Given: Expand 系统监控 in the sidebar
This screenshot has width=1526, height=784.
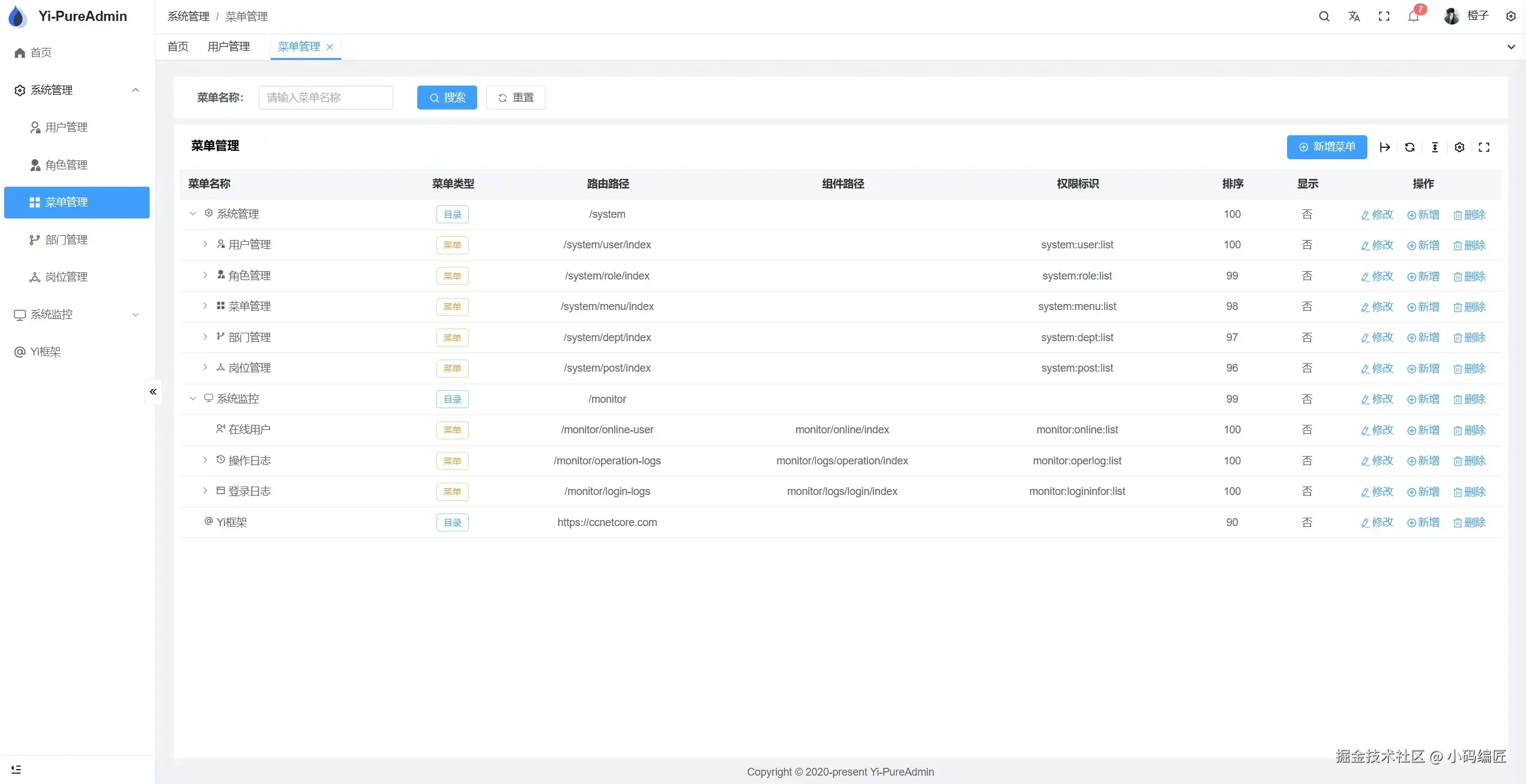Looking at the screenshot, I should 77,314.
